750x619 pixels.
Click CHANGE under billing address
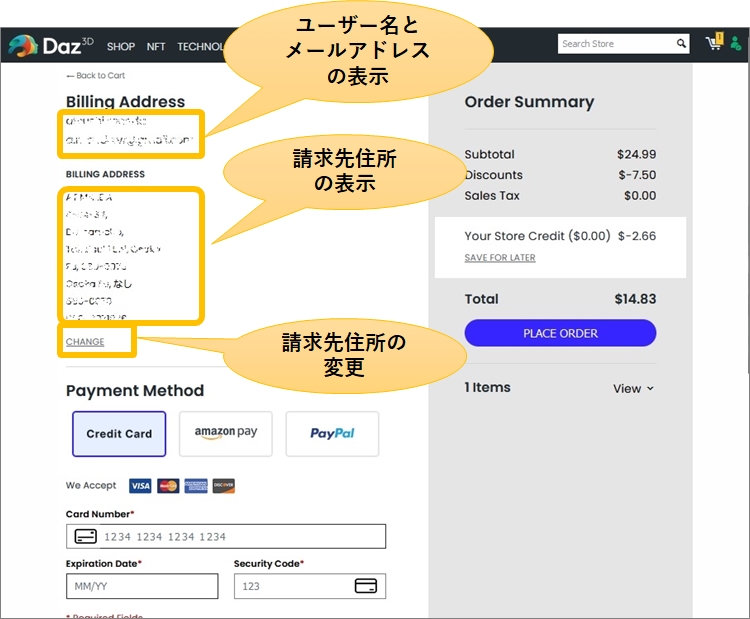(85, 342)
